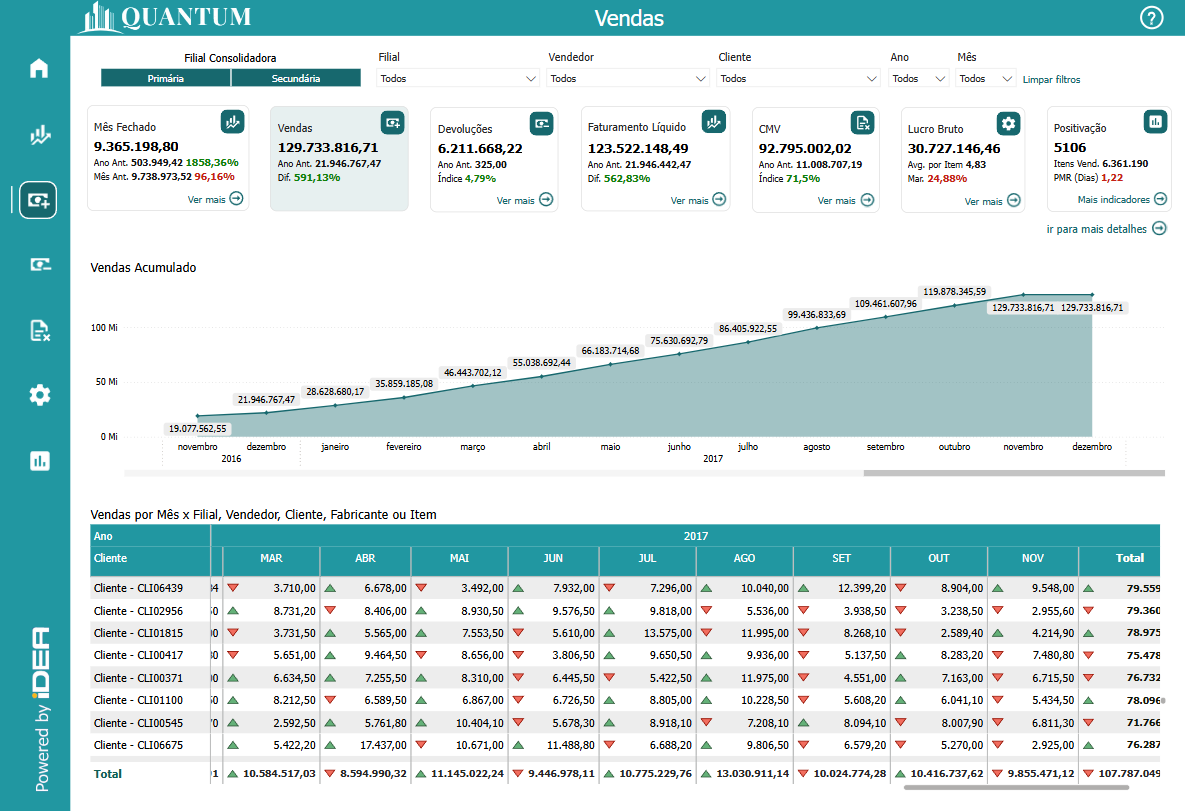Viewport: 1185px width, 811px height.
Task: Select the Vendas summary card
Action: [x=339, y=160]
